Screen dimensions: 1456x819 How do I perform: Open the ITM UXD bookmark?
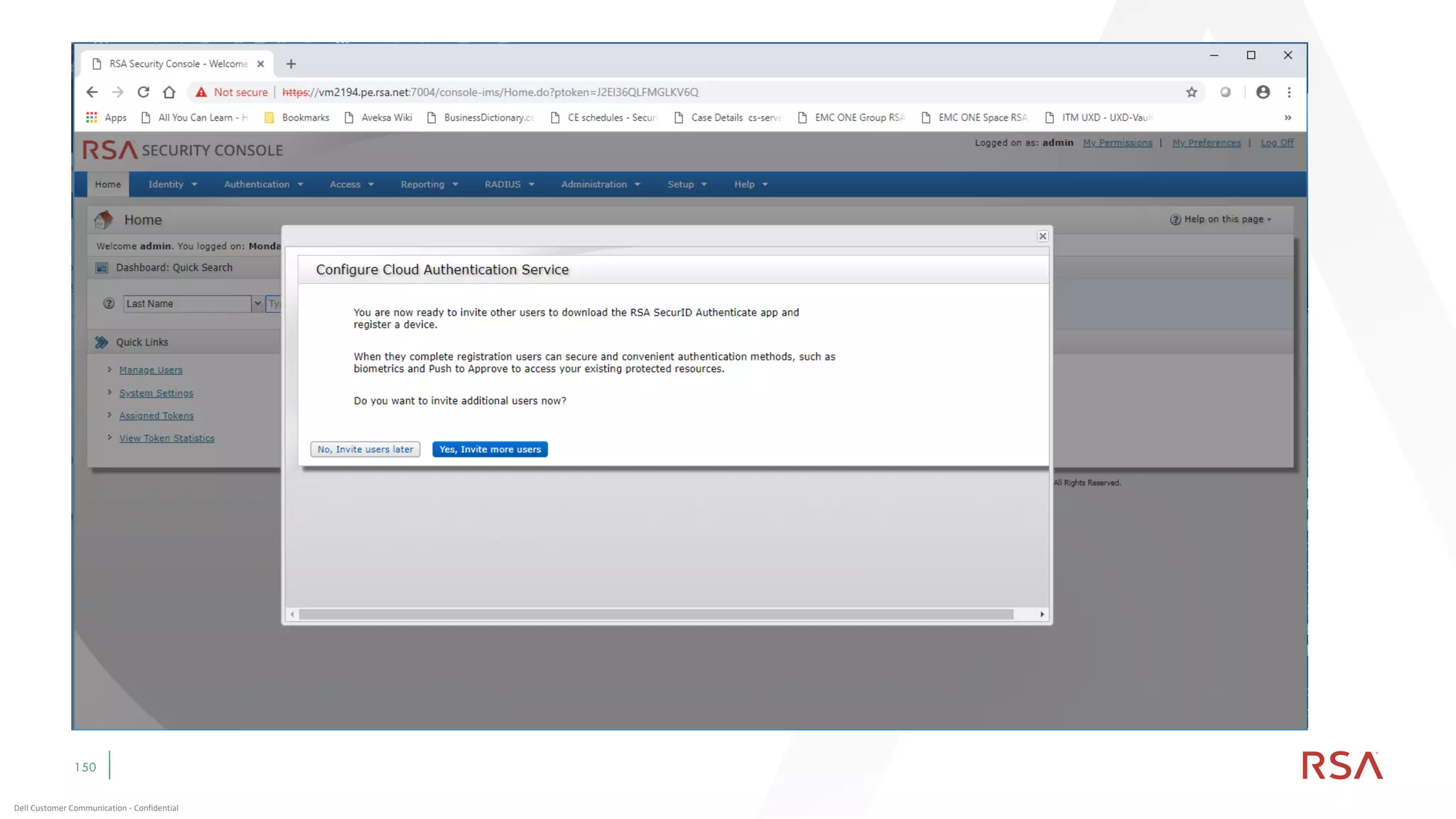[1098, 118]
